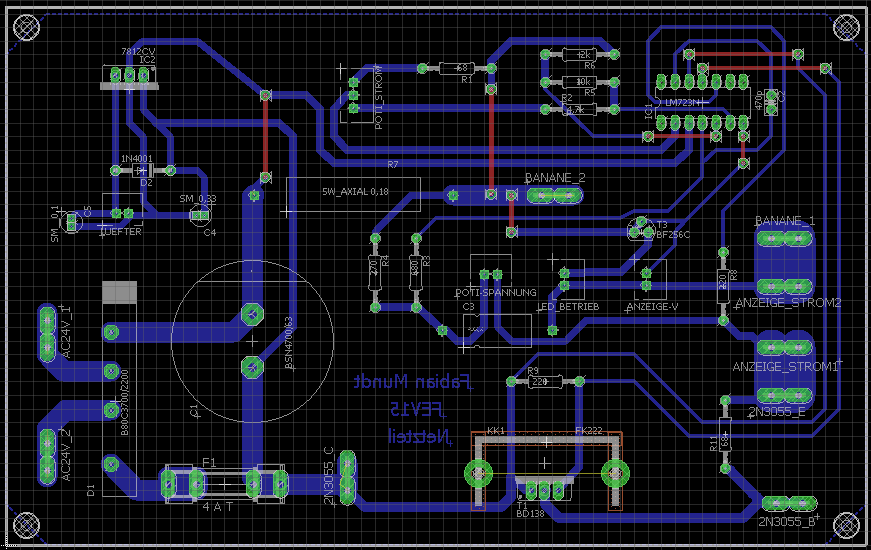
Task: Select the POTI-SPANNUNG label
Action: (495, 292)
